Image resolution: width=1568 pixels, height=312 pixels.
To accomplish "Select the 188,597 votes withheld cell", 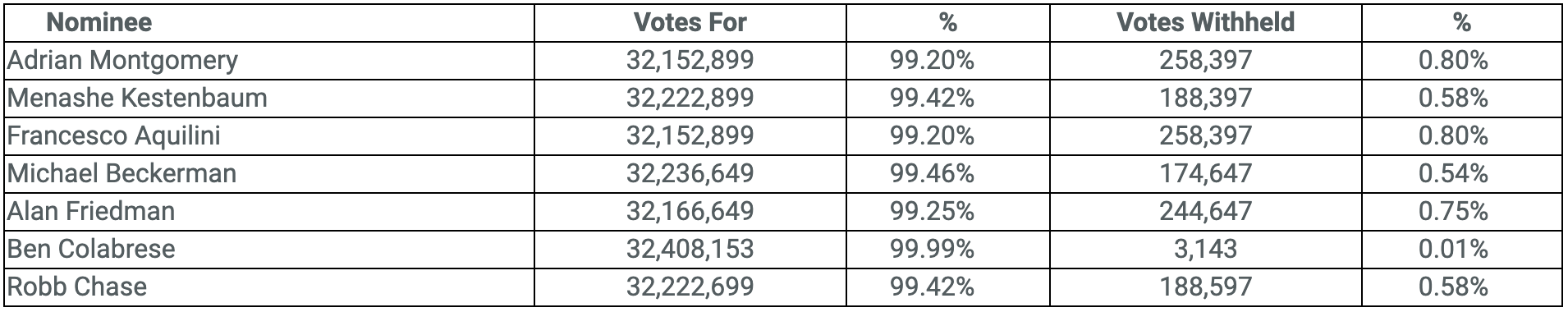I will point(1205,287).
